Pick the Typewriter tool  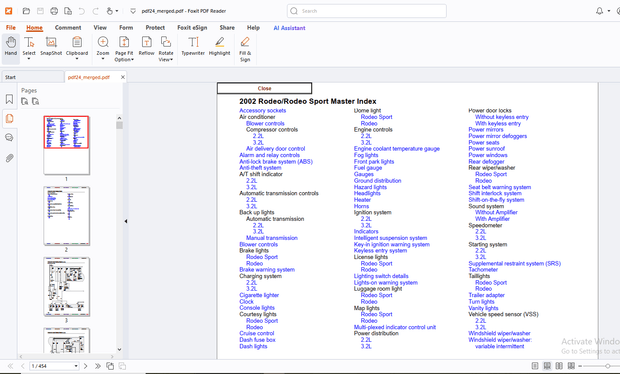click(193, 46)
